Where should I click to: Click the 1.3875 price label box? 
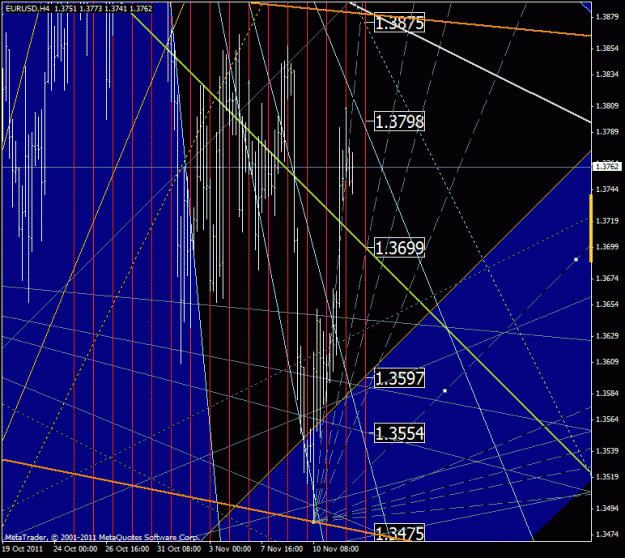(x=399, y=23)
